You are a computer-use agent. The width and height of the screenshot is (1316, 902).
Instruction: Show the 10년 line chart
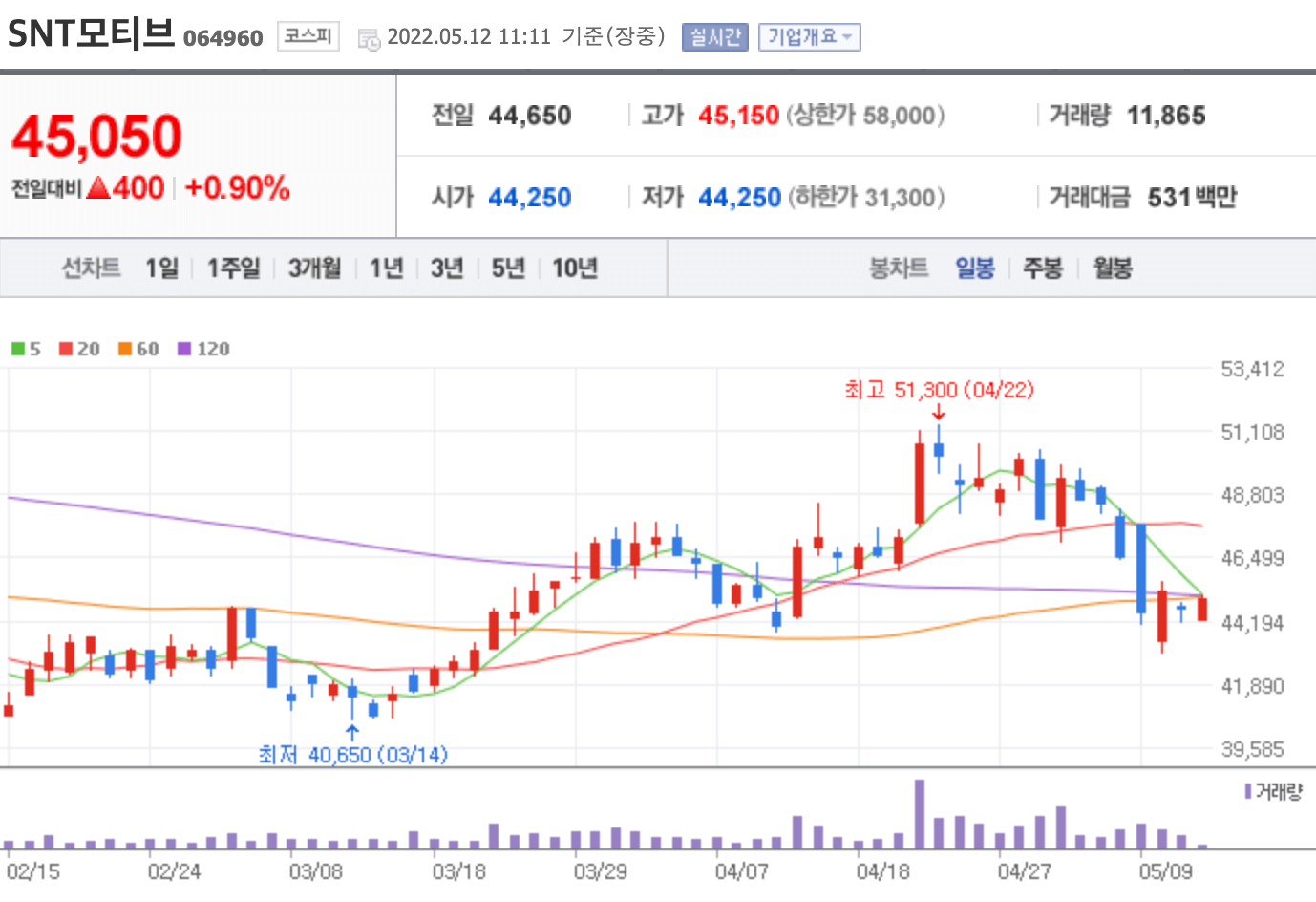(575, 268)
